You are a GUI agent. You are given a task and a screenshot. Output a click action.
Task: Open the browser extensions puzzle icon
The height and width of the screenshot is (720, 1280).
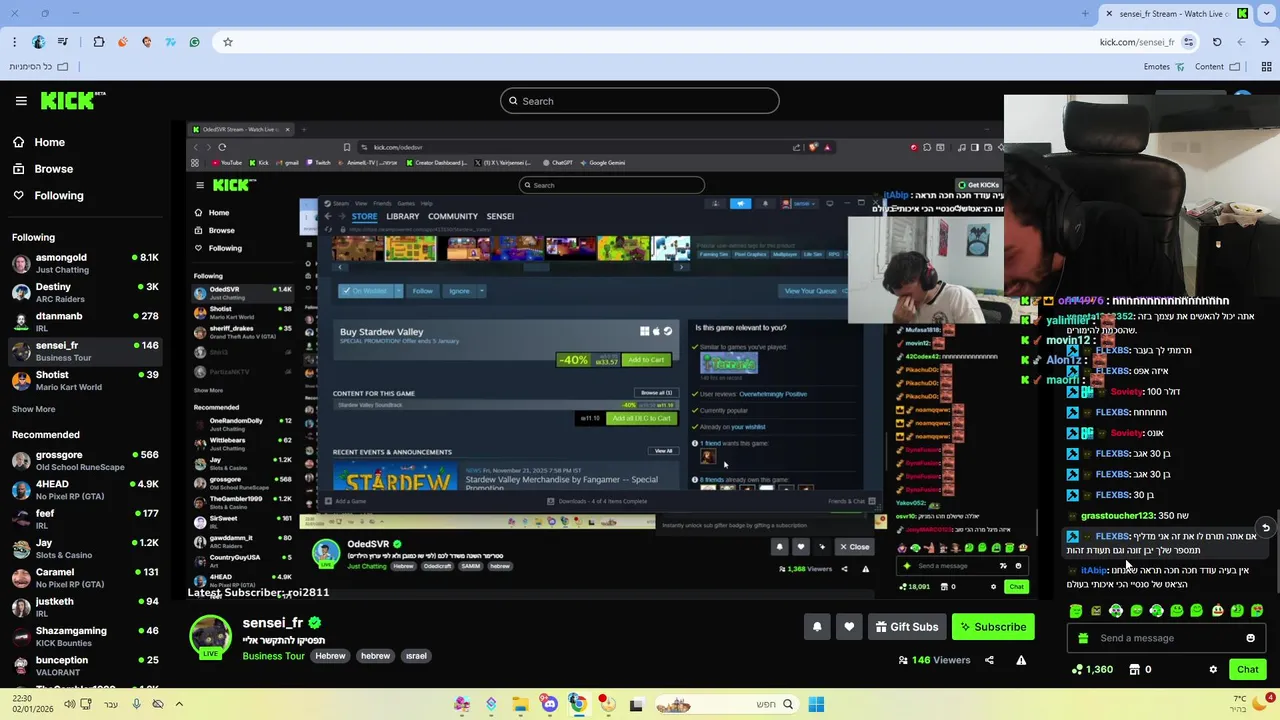[x=99, y=42]
